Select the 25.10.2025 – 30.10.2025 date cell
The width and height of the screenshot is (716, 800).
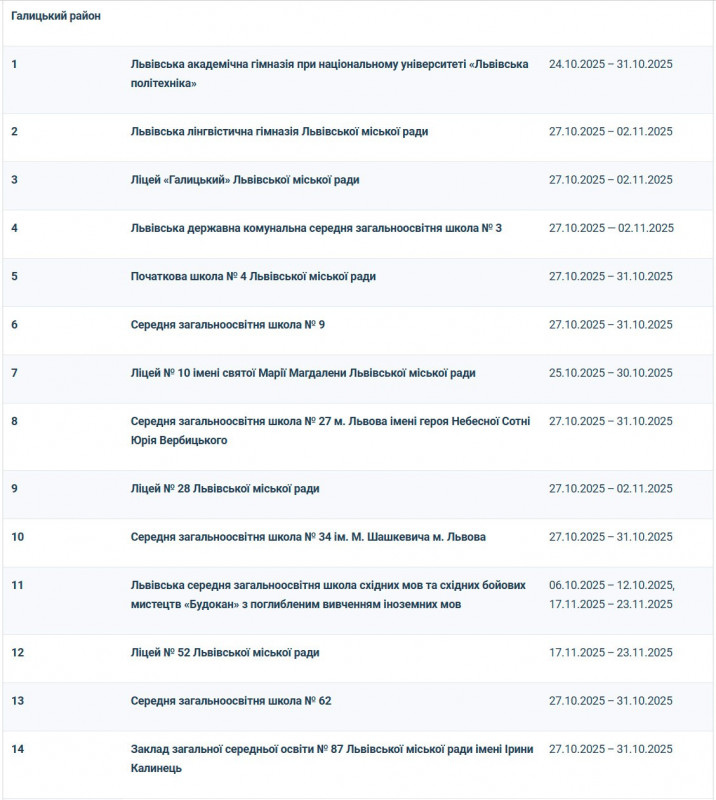[610, 373]
